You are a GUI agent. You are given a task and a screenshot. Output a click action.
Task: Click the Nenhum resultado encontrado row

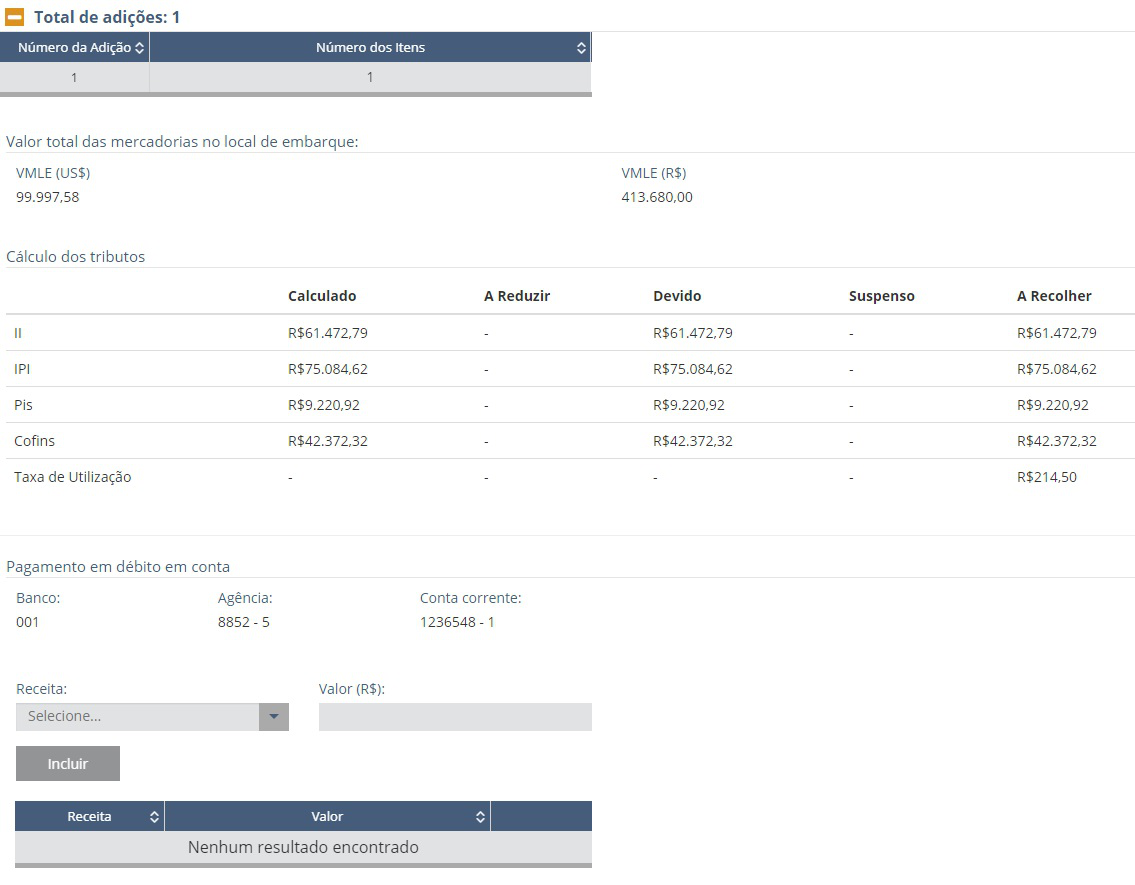click(303, 847)
